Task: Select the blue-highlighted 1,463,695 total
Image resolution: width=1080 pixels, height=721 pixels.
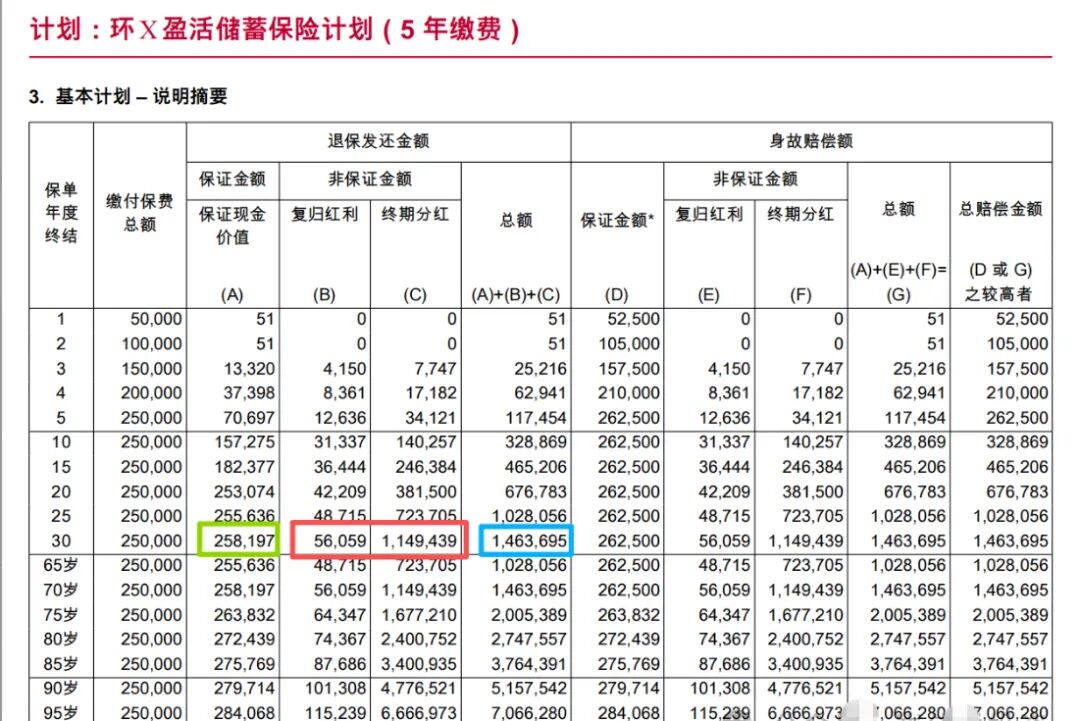Action: click(x=527, y=541)
